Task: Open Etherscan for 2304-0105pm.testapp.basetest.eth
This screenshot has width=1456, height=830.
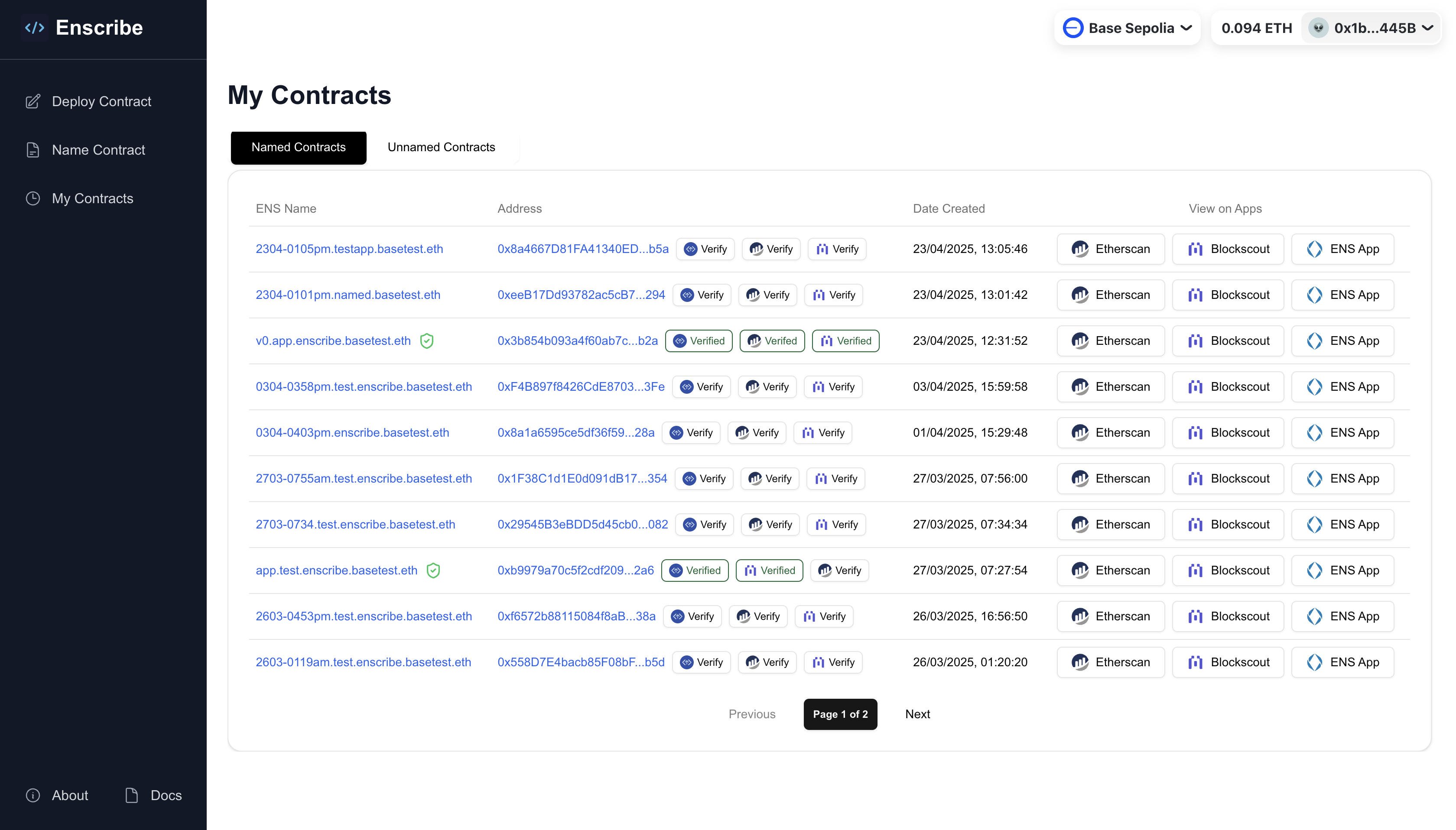Action: click(x=1111, y=249)
